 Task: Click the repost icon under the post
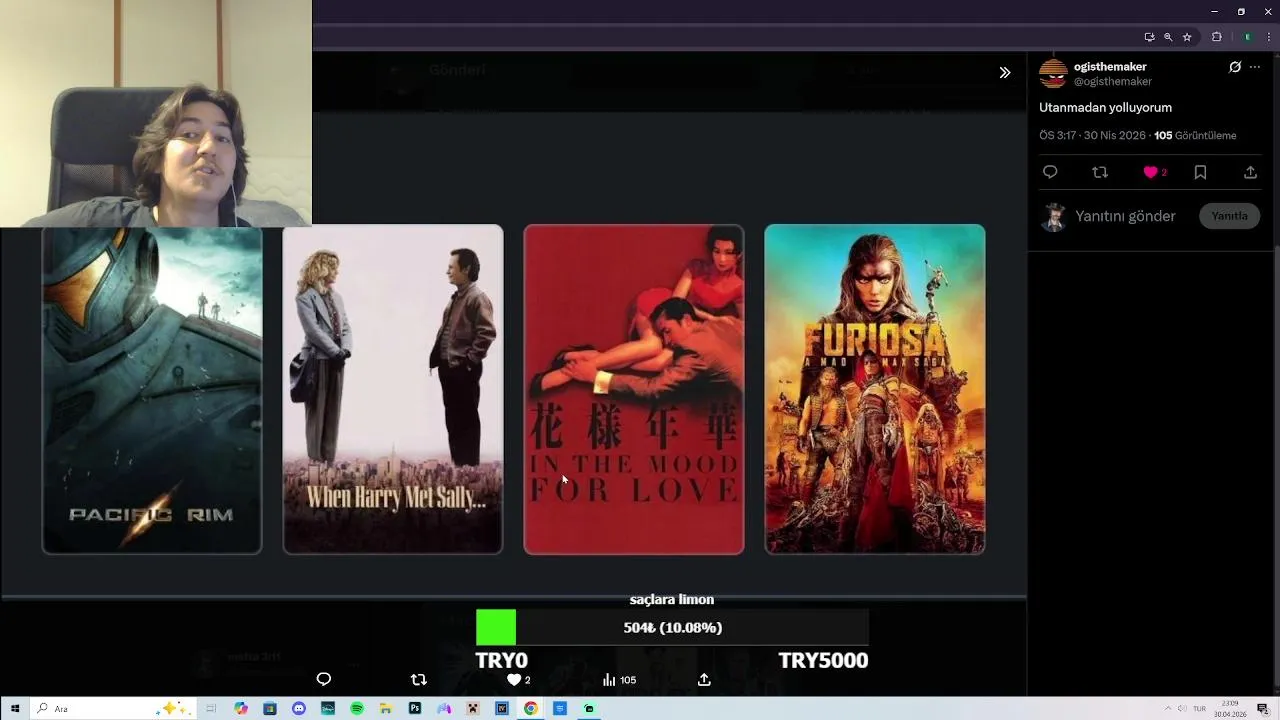1100,172
